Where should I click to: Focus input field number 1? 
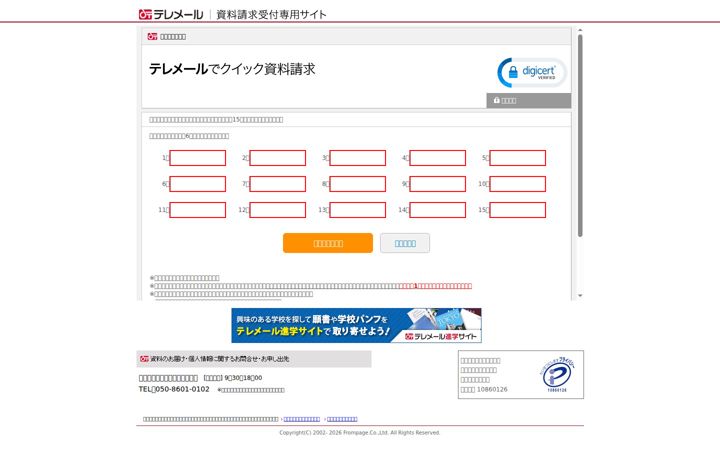197,158
